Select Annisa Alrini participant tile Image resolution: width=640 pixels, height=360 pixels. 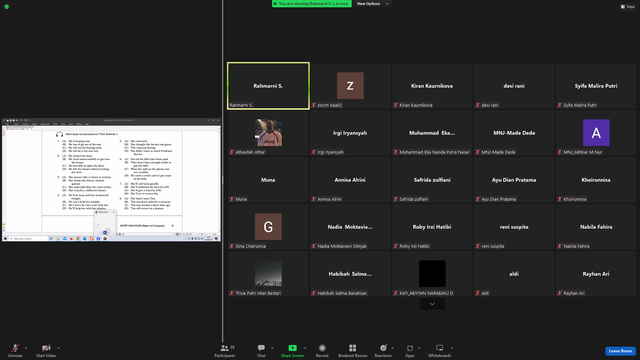coord(350,180)
